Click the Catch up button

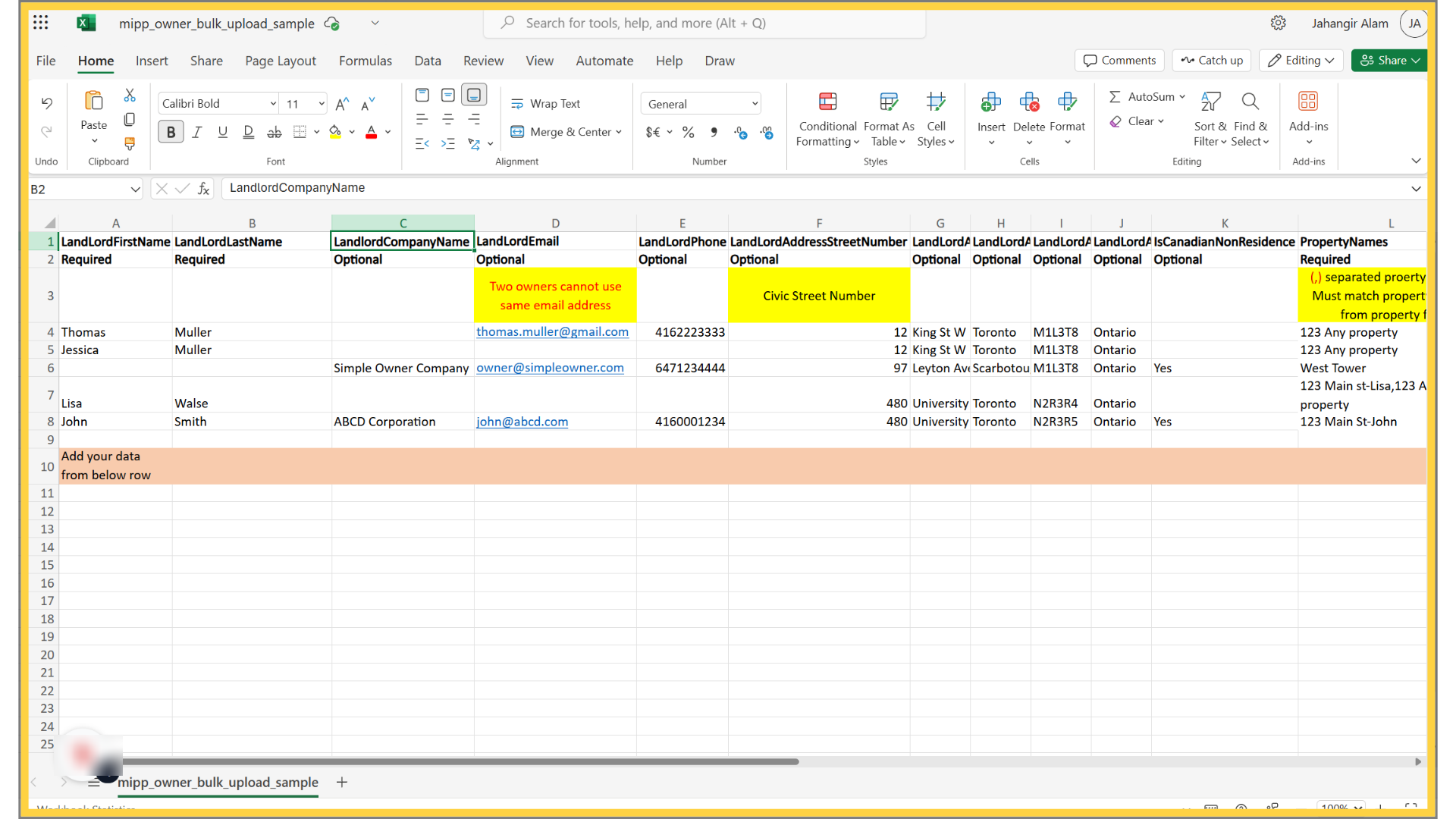(x=1212, y=61)
